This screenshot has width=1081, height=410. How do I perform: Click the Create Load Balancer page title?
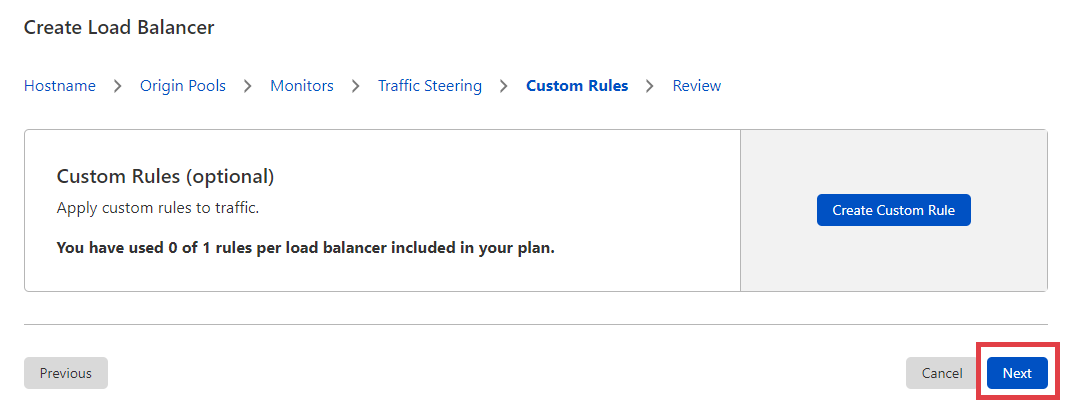pyautogui.click(x=119, y=28)
